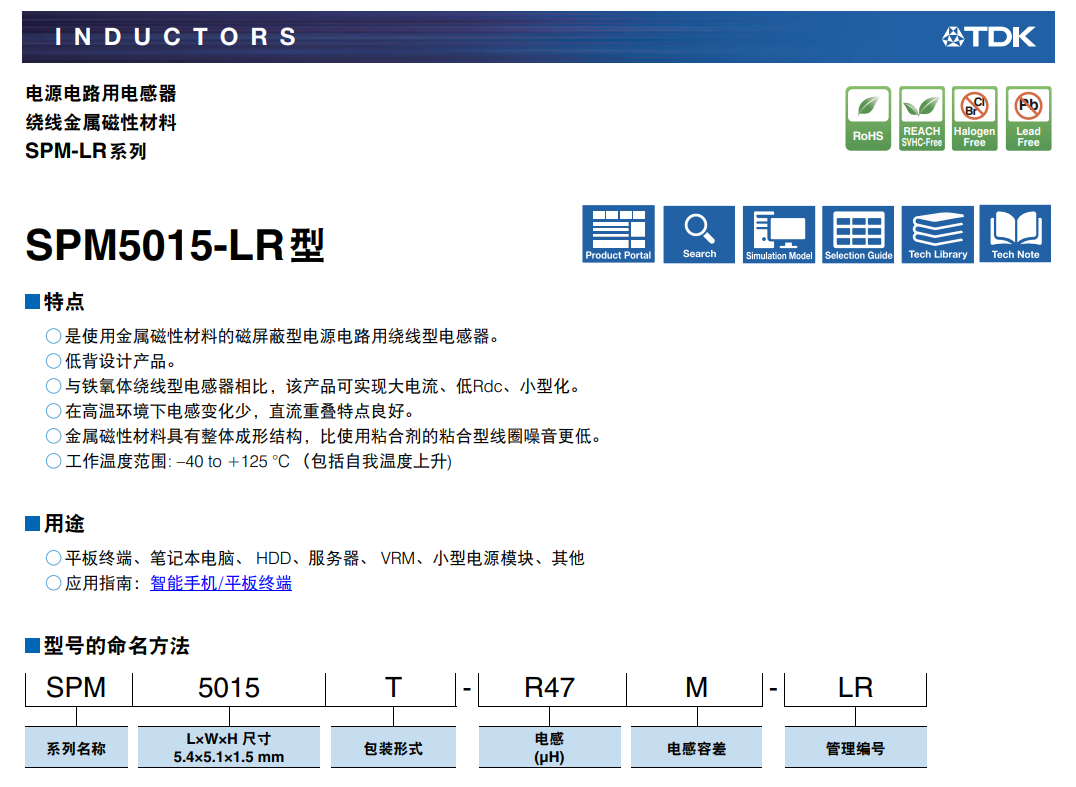This screenshot has width=1076, height=787.
Task: Select the 绕线金属磁性材料 heading line
Action: [x=101, y=122]
